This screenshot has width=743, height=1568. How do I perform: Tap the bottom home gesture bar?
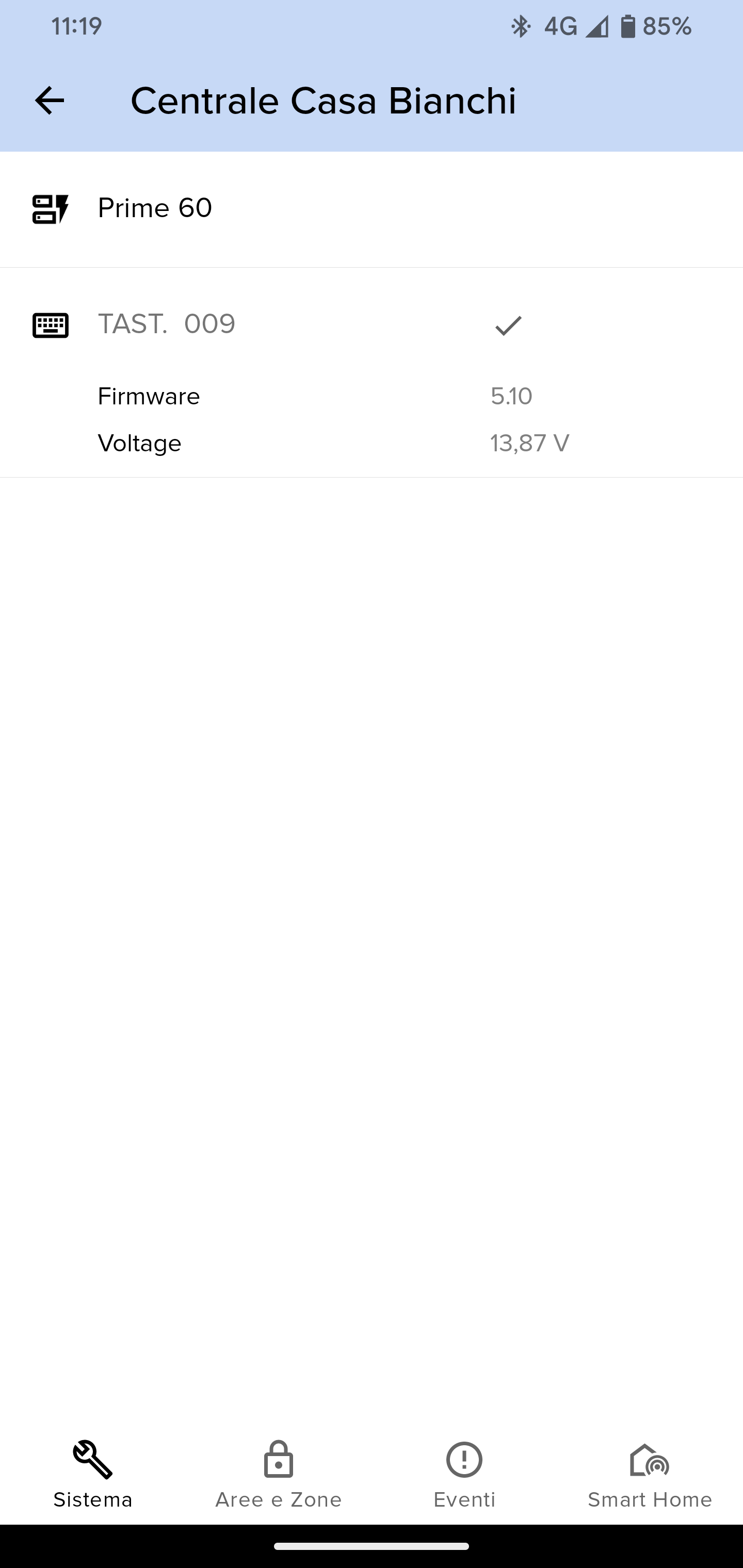[x=372, y=1545]
